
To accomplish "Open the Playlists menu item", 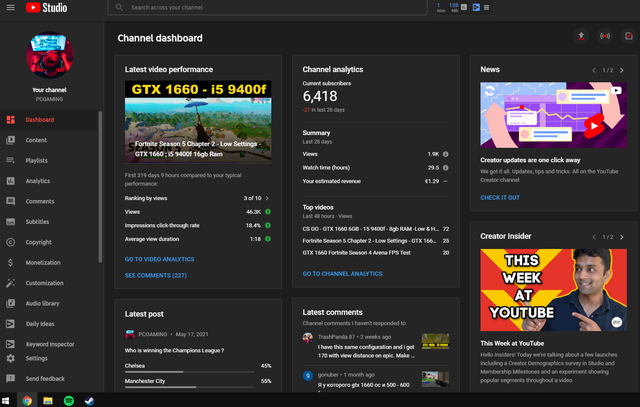I will [x=49, y=160].
